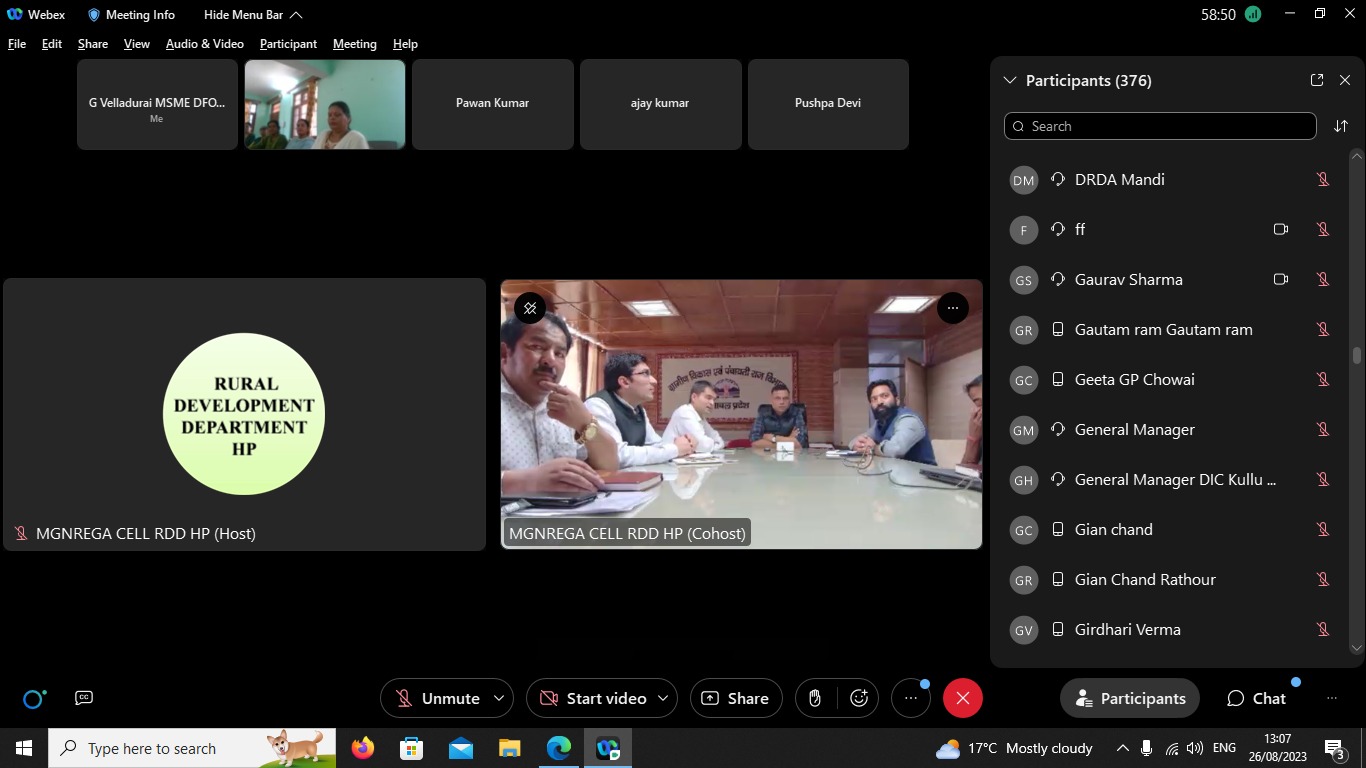
Task: Unpin the Cohost video tile
Action: pos(530,308)
